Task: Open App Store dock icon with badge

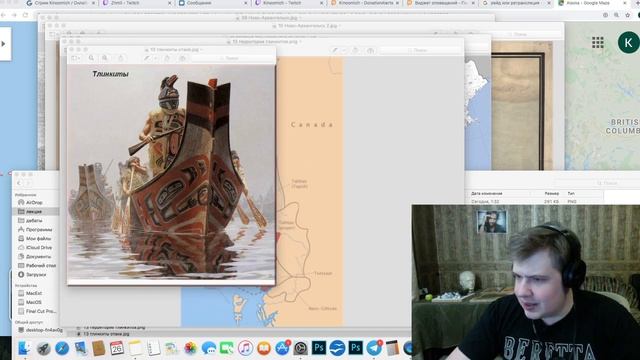Action: [282, 348]
